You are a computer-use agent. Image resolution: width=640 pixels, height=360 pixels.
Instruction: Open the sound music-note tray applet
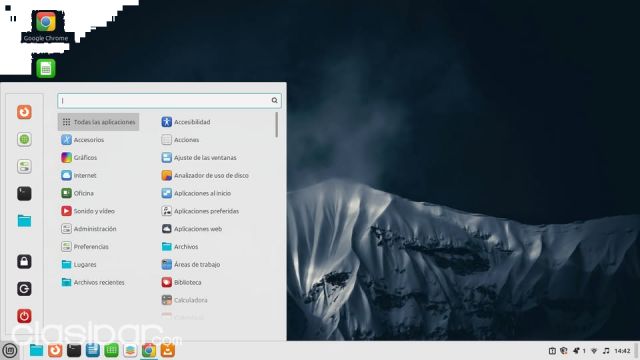point(606,351)
